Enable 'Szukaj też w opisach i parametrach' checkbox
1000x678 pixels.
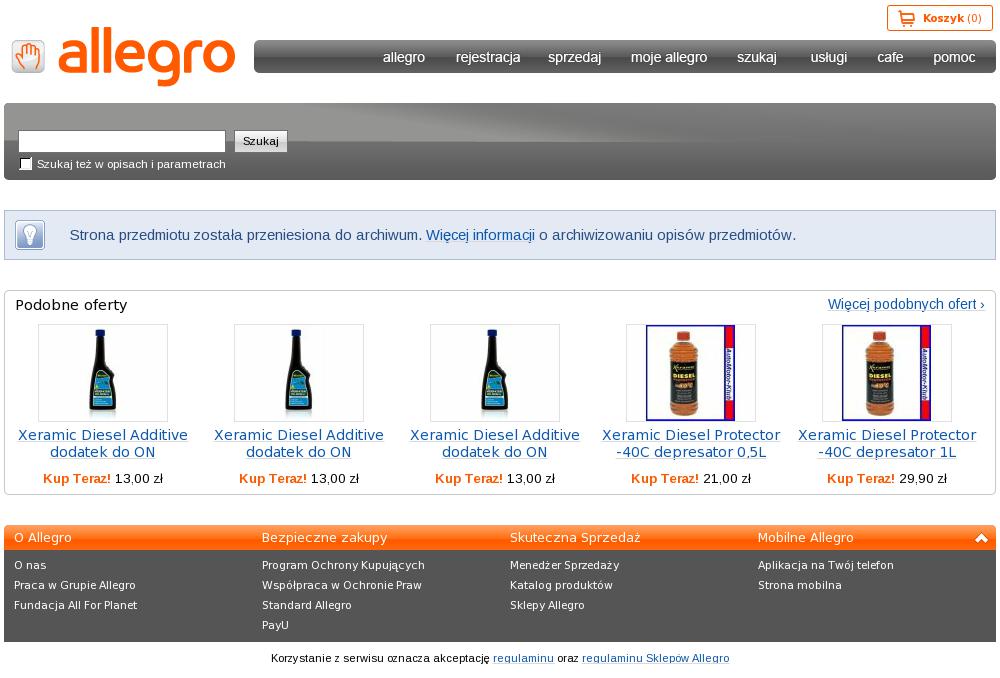[x=26, y=164]
